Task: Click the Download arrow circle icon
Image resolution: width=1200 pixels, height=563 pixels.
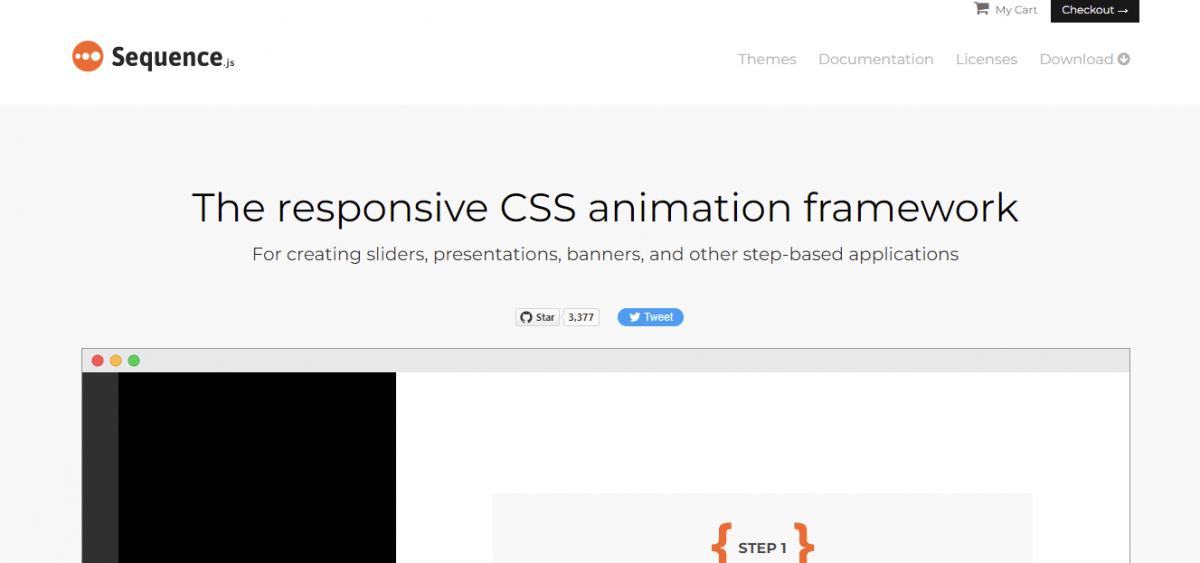Action: [x=1124, y=59]
